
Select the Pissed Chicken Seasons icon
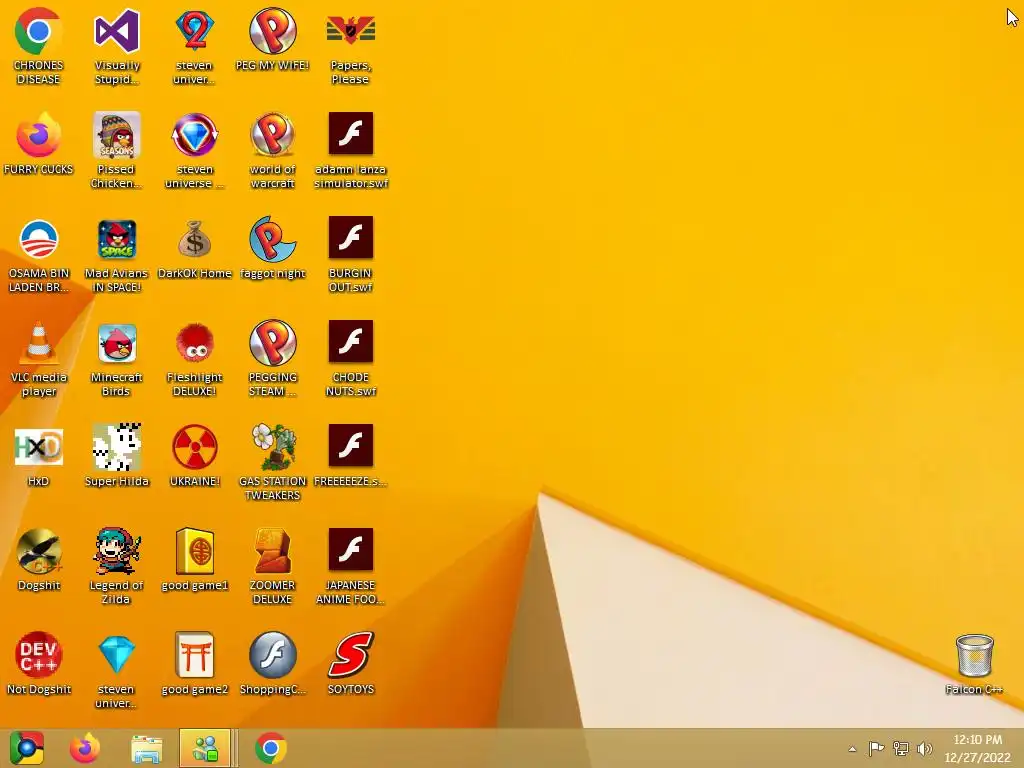(116, 150)
